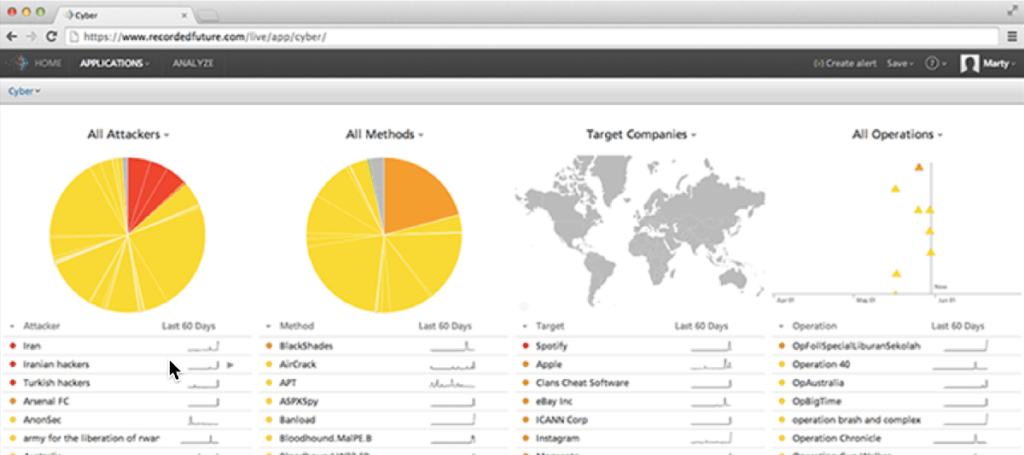The width and height of the screenshot is (1024, 455).
Task: Click the ASPXSpy method row
Action: (385, 401)
